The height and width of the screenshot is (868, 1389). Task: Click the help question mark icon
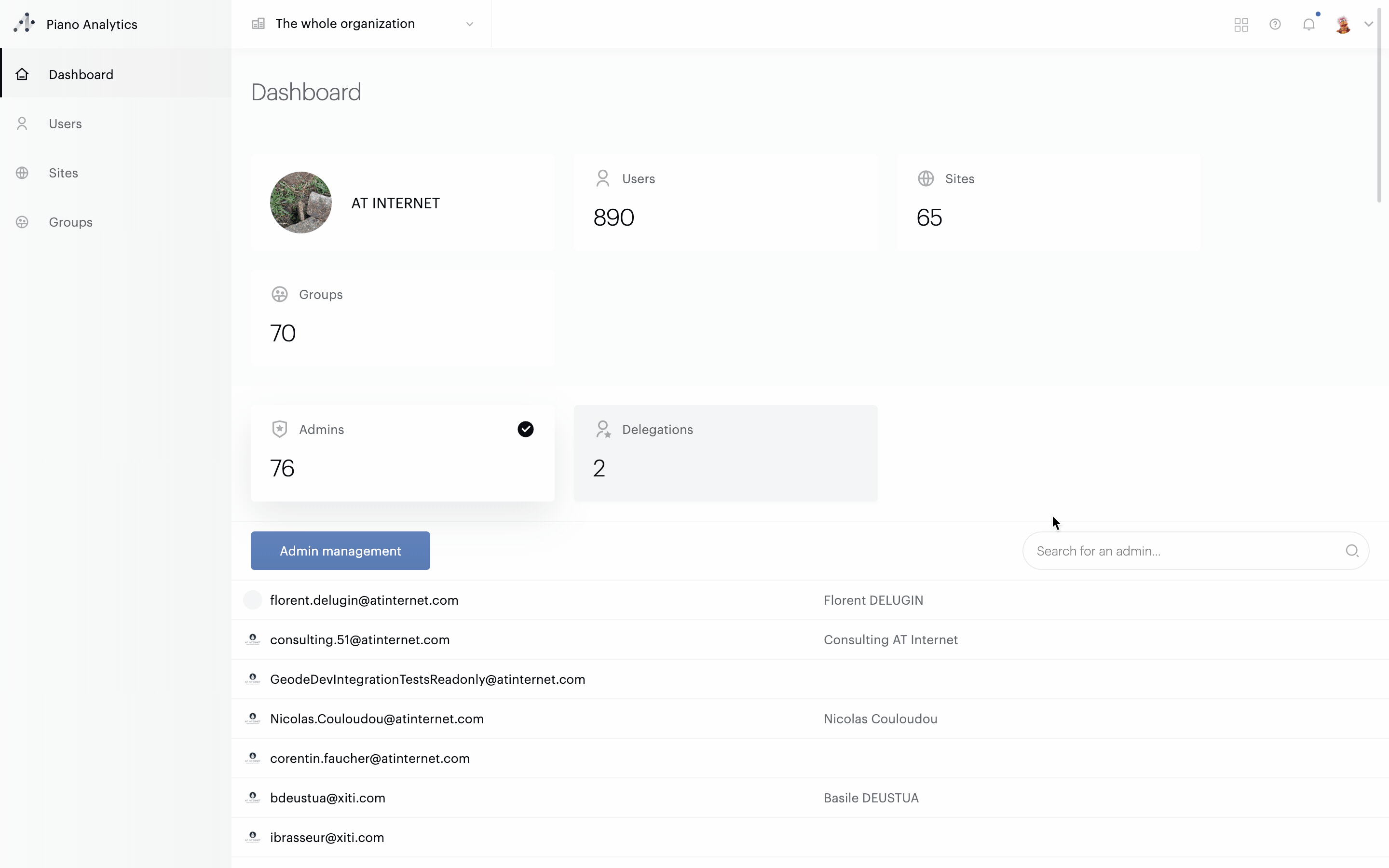coord(1275,25)
